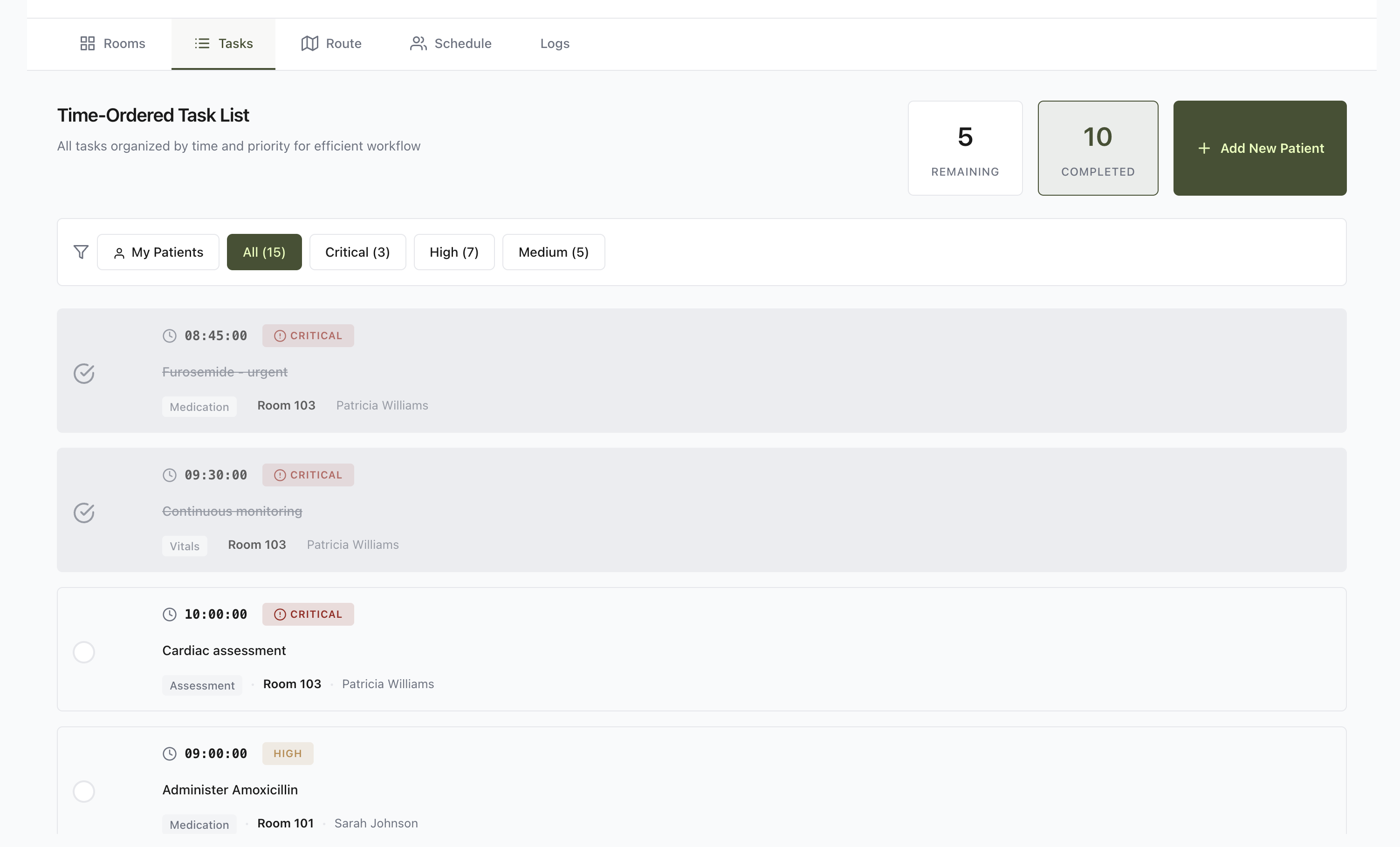Click the Route map icon
The image size is (1400, 847).
309,44
